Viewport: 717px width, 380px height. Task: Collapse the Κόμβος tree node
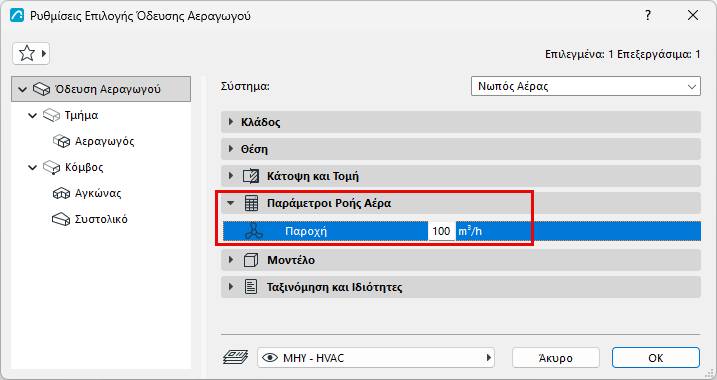[x=32, y=168]
